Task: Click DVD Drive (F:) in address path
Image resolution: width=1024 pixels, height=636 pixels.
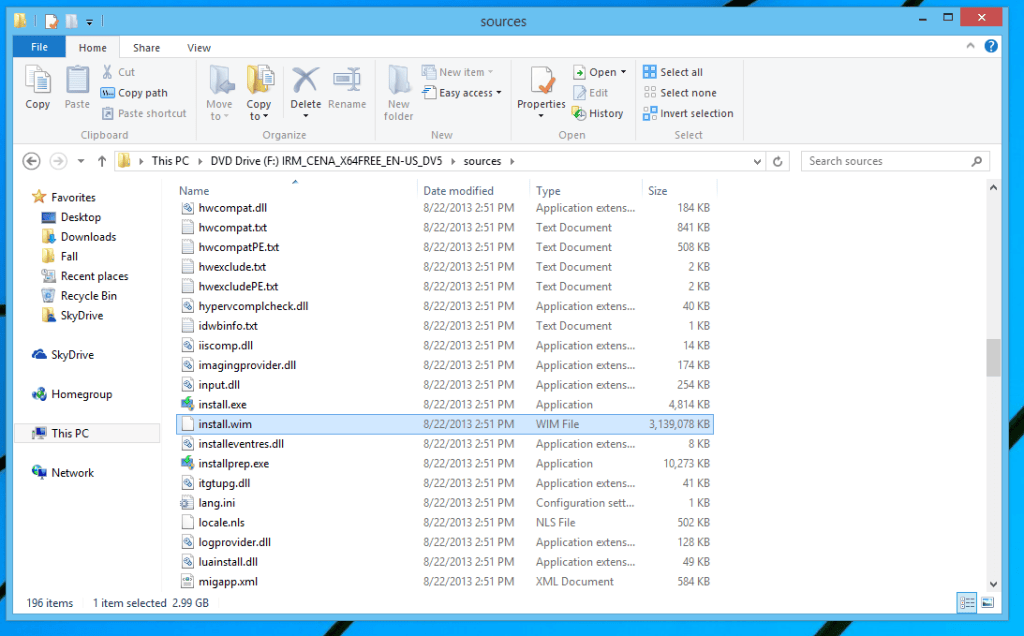Action: click(x=326, y=161)
